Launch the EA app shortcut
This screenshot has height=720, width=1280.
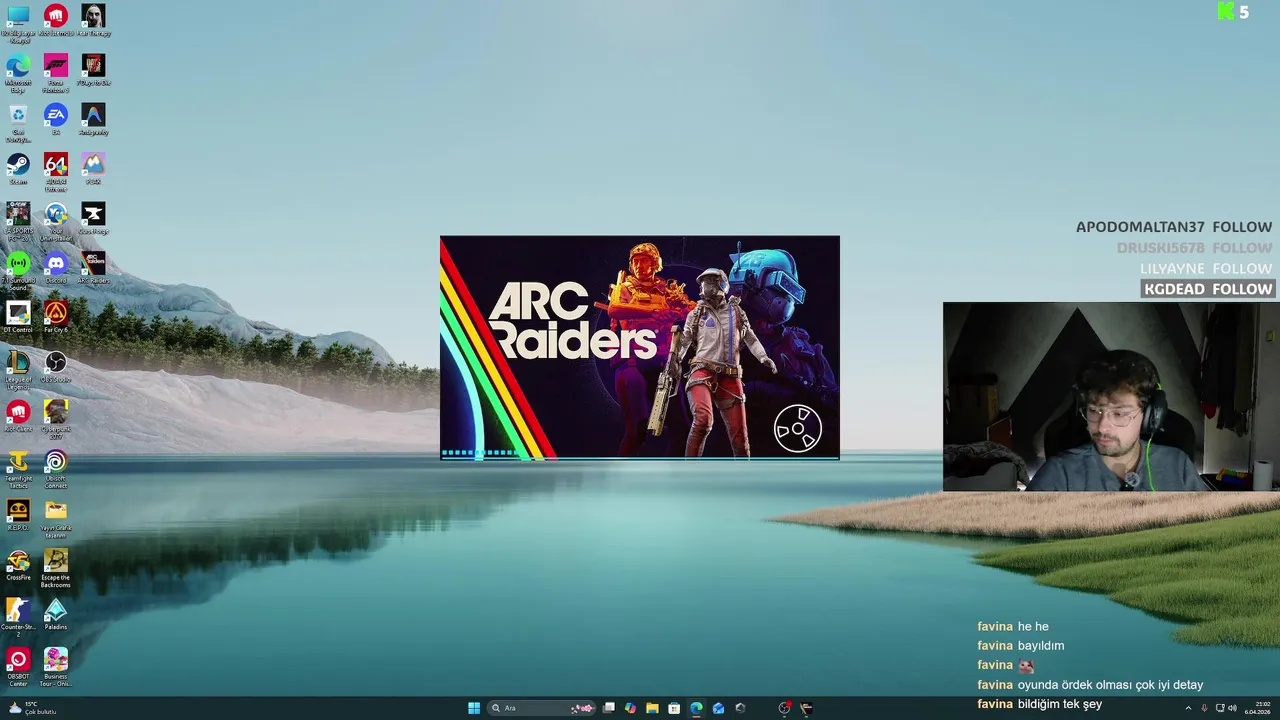(x=56, y=119)
